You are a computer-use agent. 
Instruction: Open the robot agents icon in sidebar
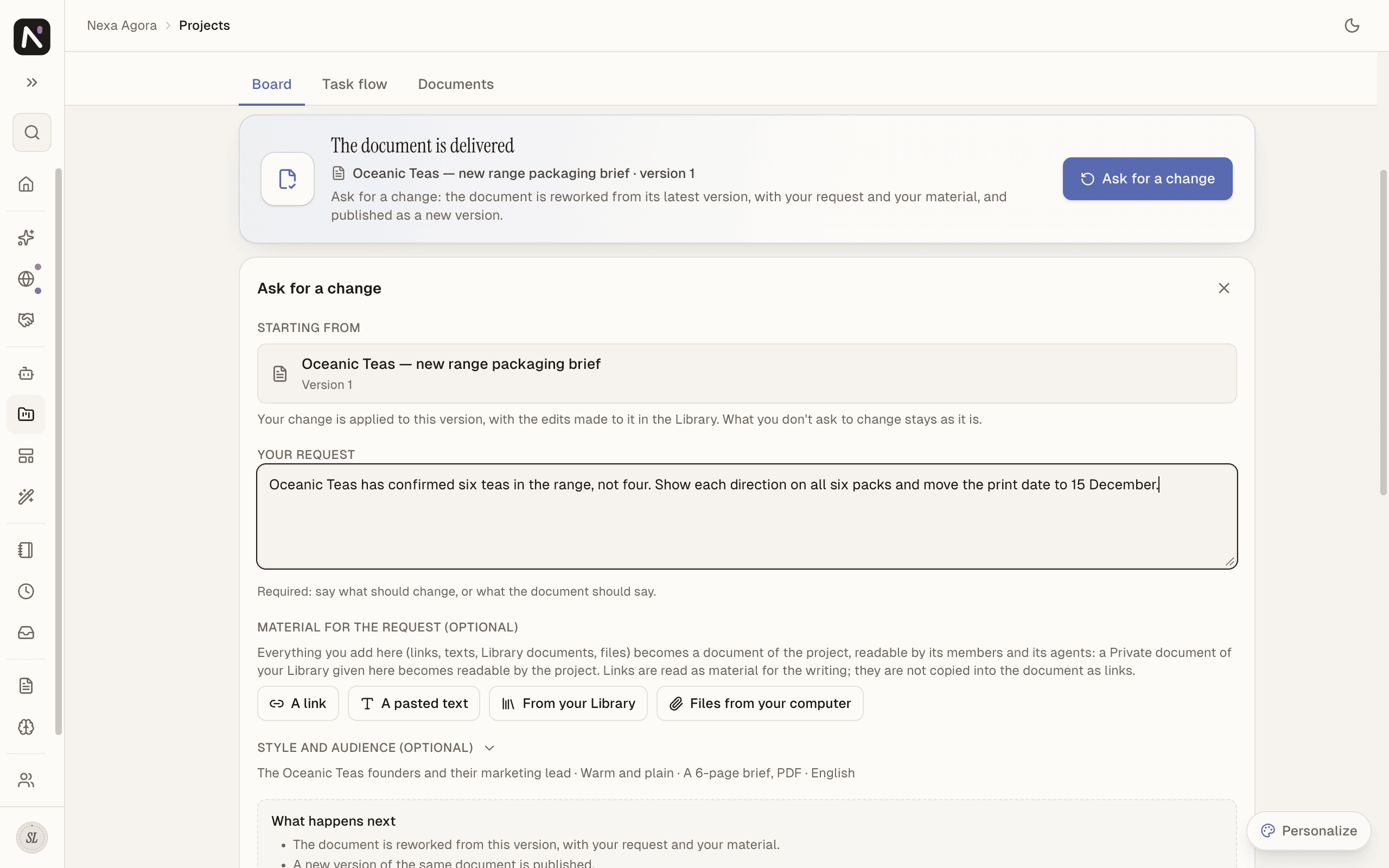tap(26, 374)
